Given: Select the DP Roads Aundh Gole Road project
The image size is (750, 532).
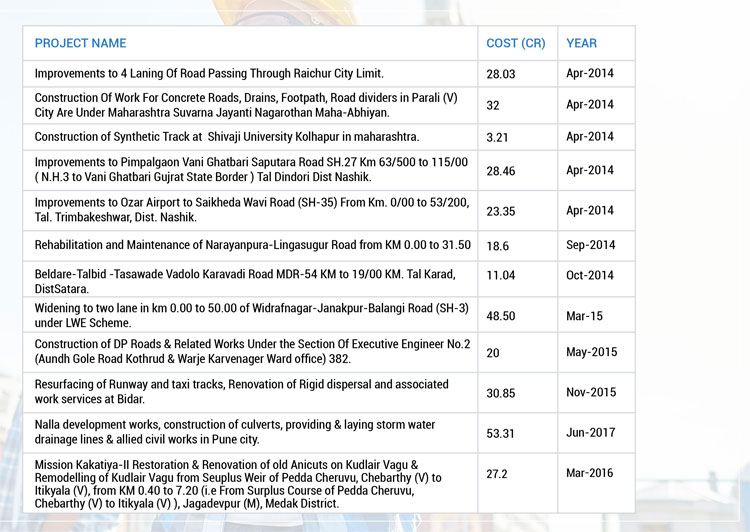Looking at the screenshot, I should (253, 351).
